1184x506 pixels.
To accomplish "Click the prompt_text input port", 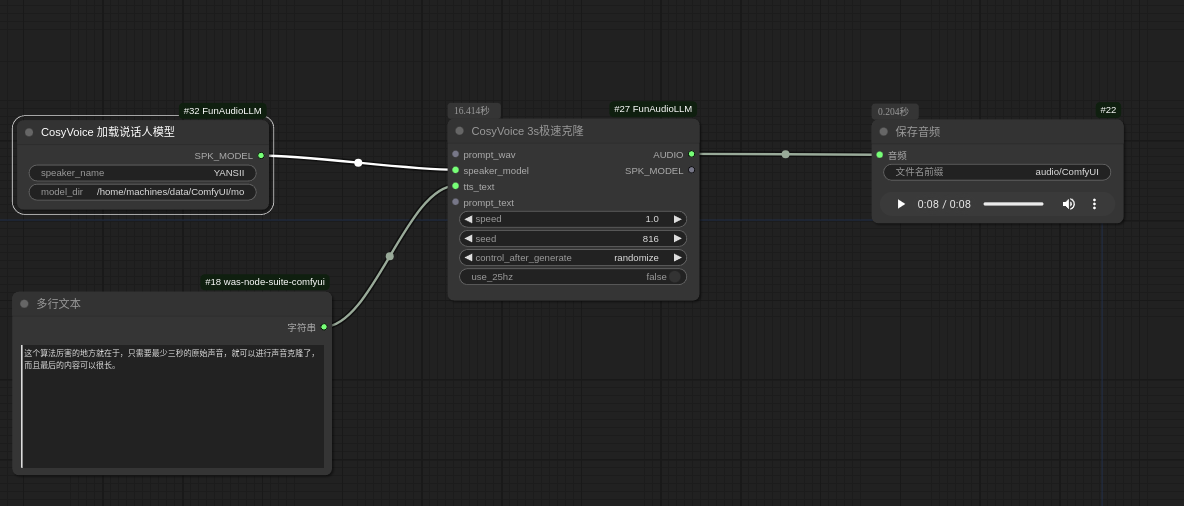I will coord(455,202).
